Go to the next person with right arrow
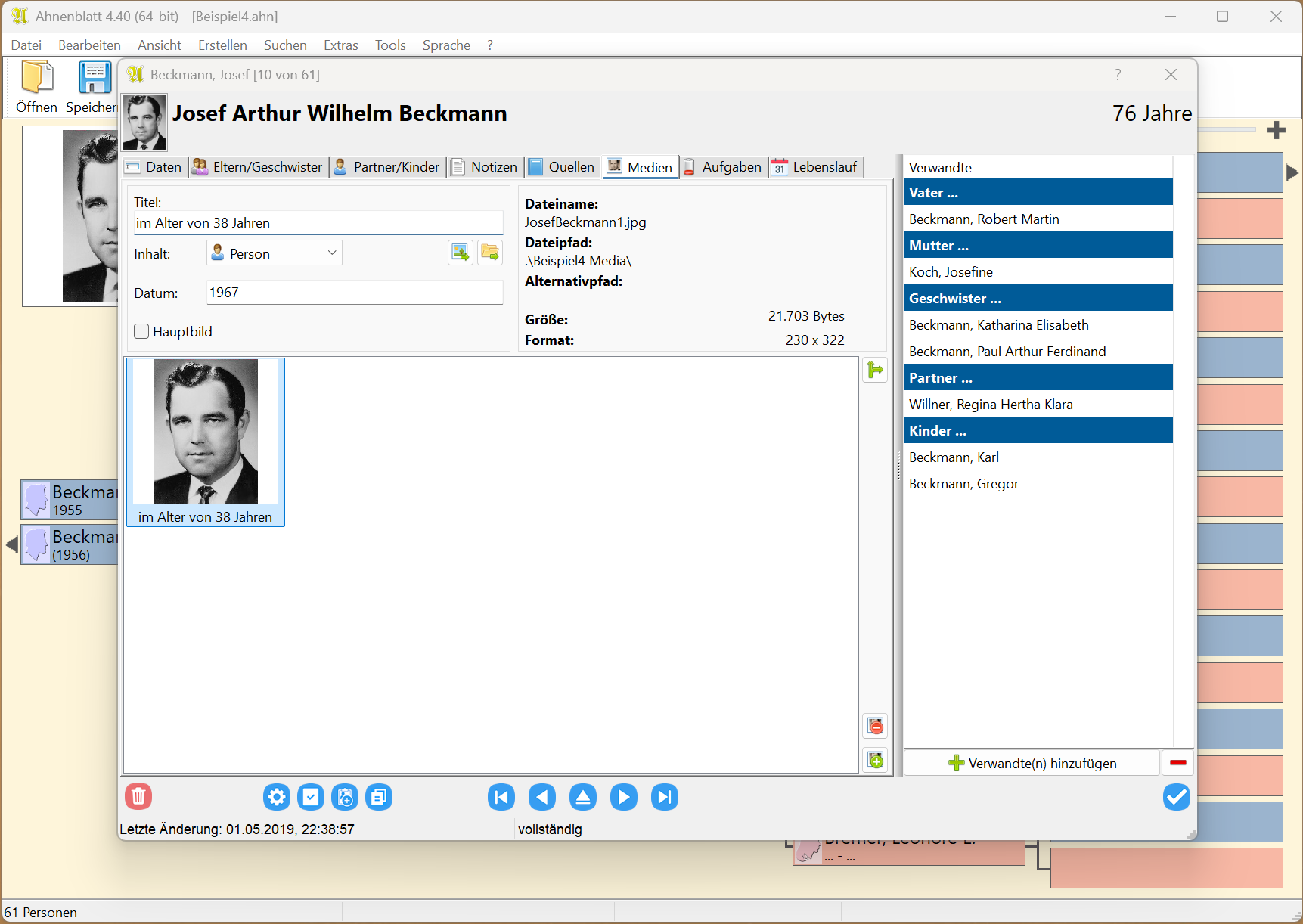The width and height of the screenshot is (1303, 924). click(x=623, y=797)
